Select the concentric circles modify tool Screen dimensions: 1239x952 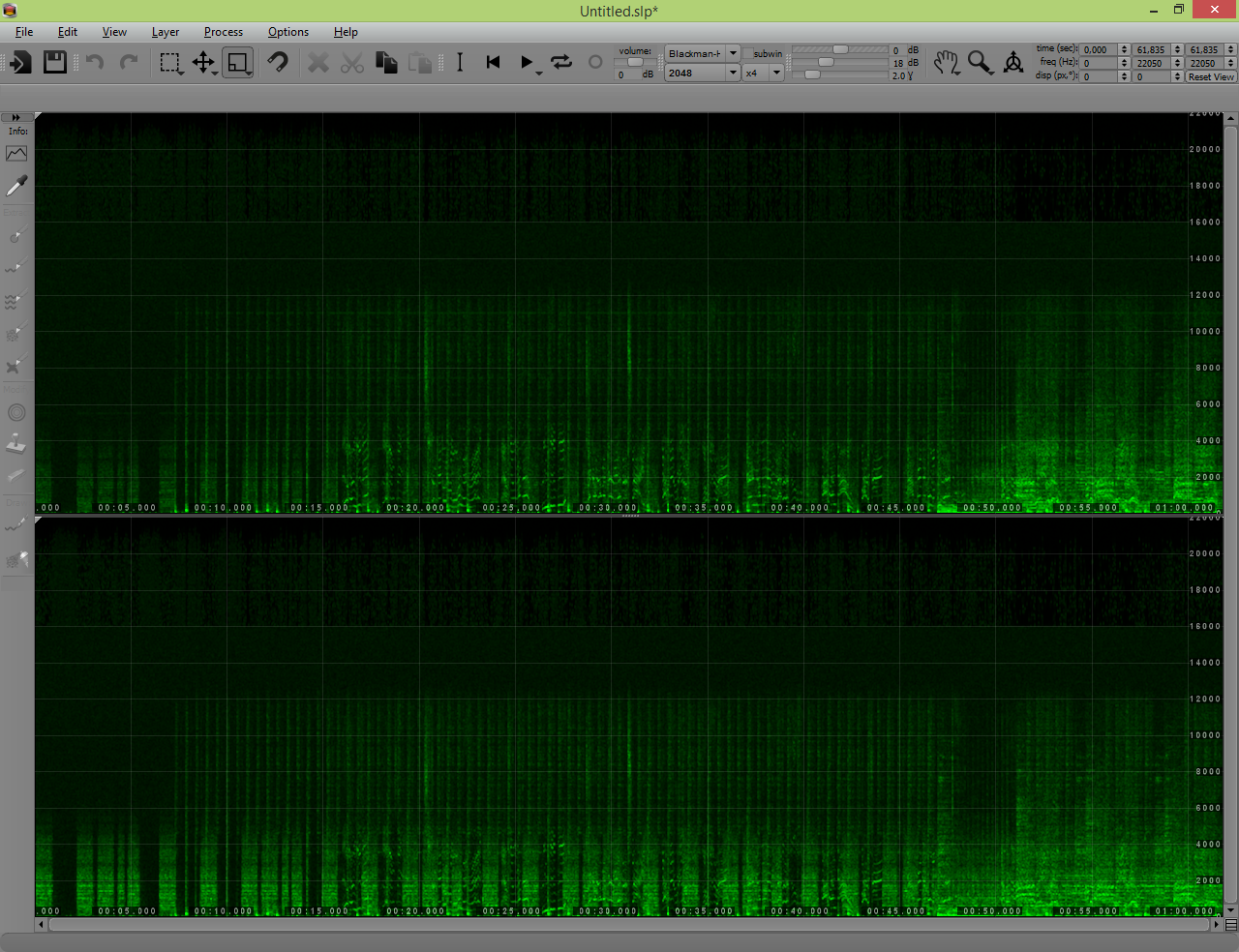tap(16, 413)
